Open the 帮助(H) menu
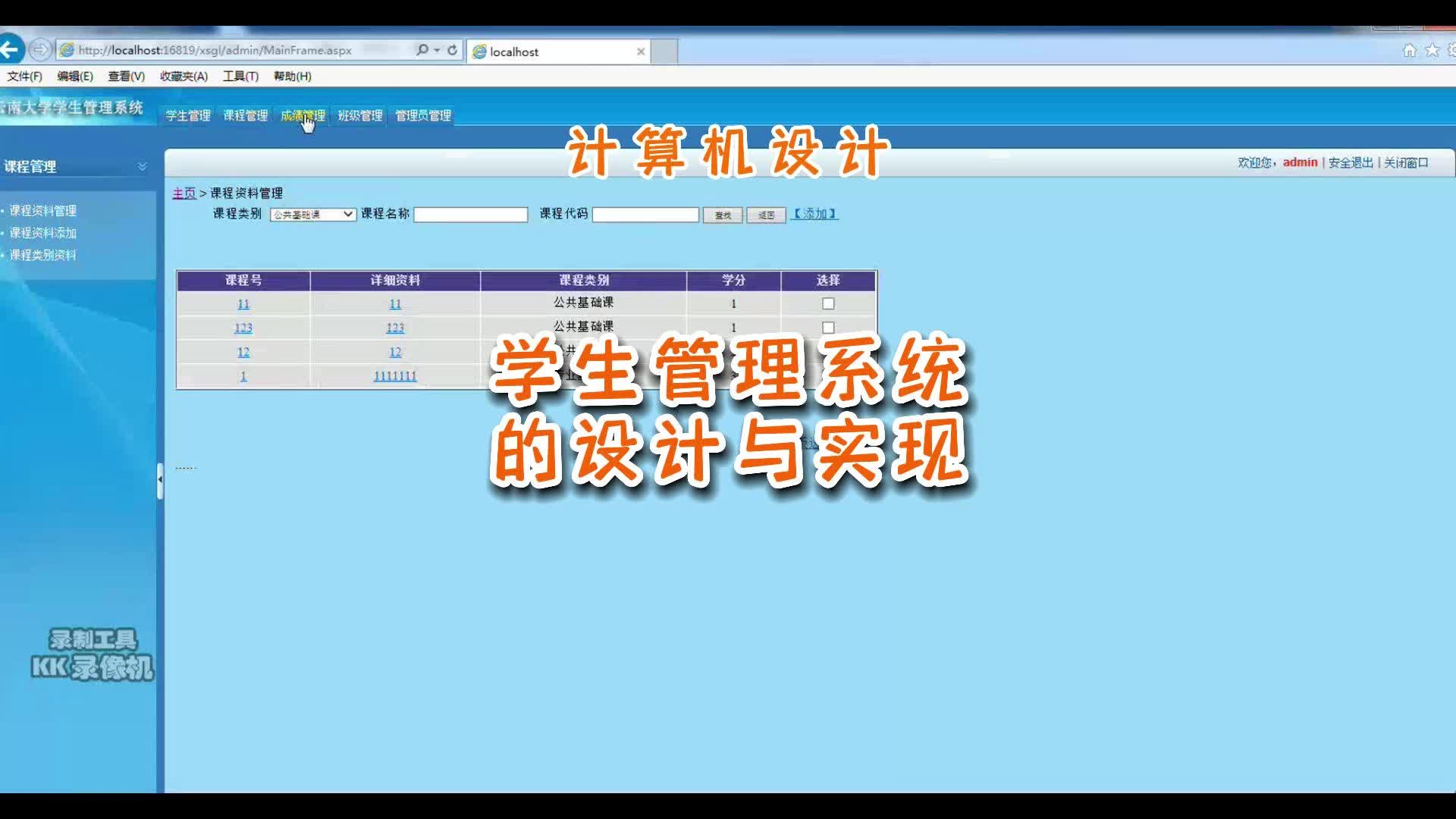 click(292, 76)
